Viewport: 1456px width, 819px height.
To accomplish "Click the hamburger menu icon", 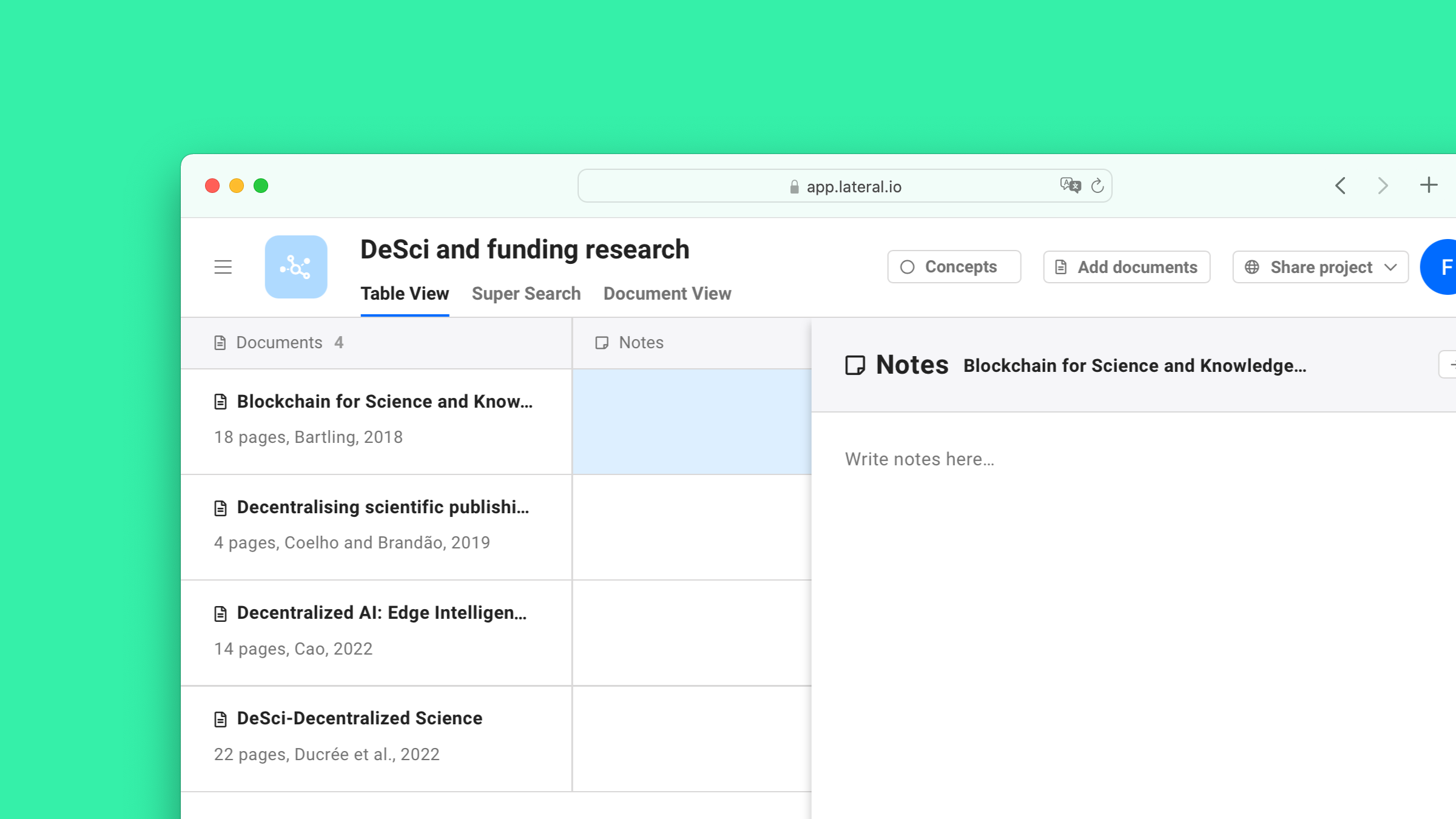I will click(x=222, y=266).
